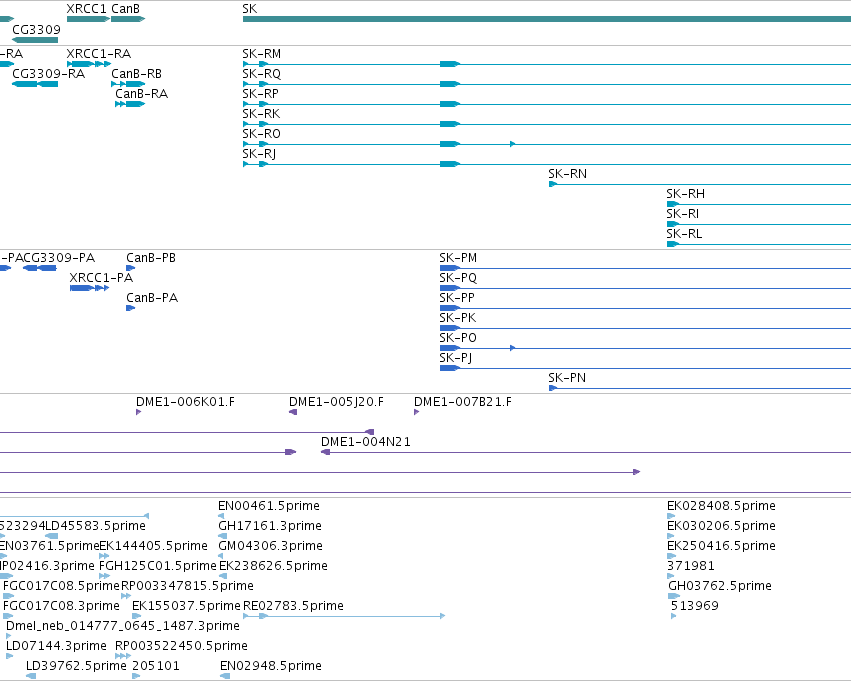851x681 pixels.
Task: Select protein SK-PO
Action: click(x=645, y=348)
